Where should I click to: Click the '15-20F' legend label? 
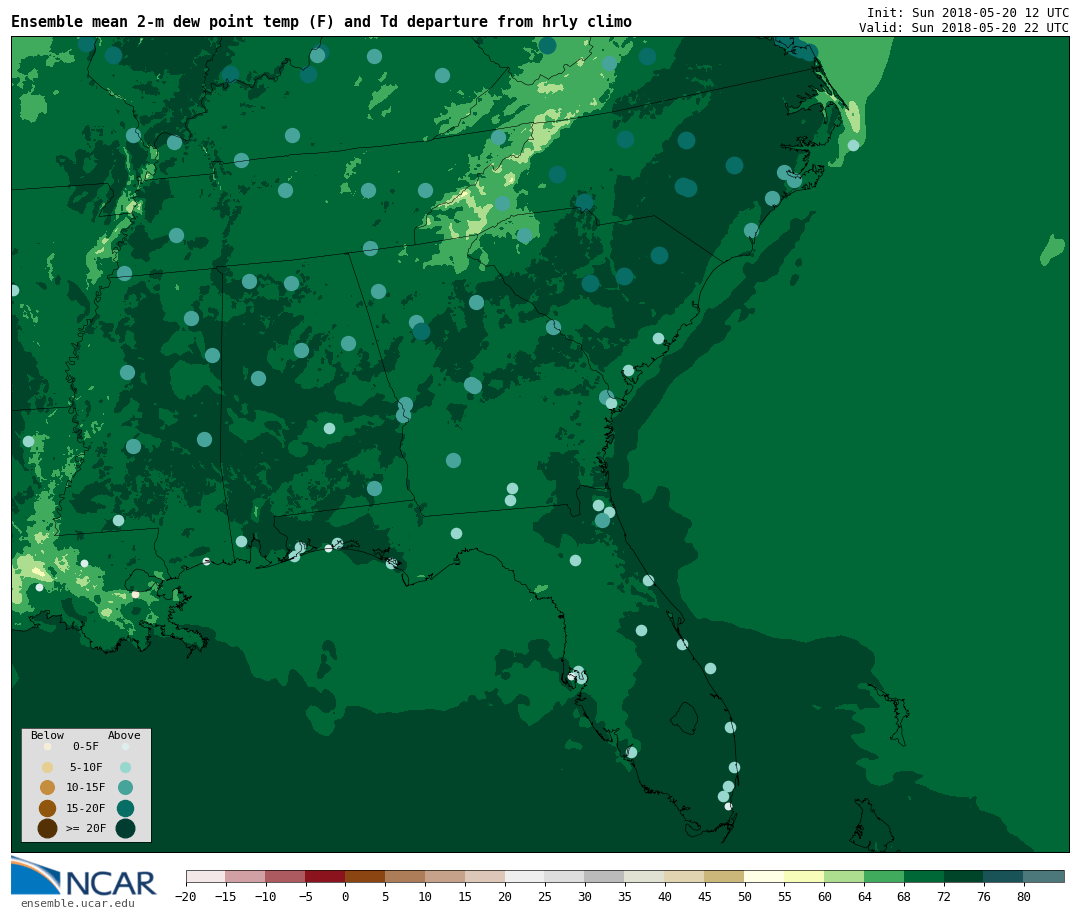(86, 808)
